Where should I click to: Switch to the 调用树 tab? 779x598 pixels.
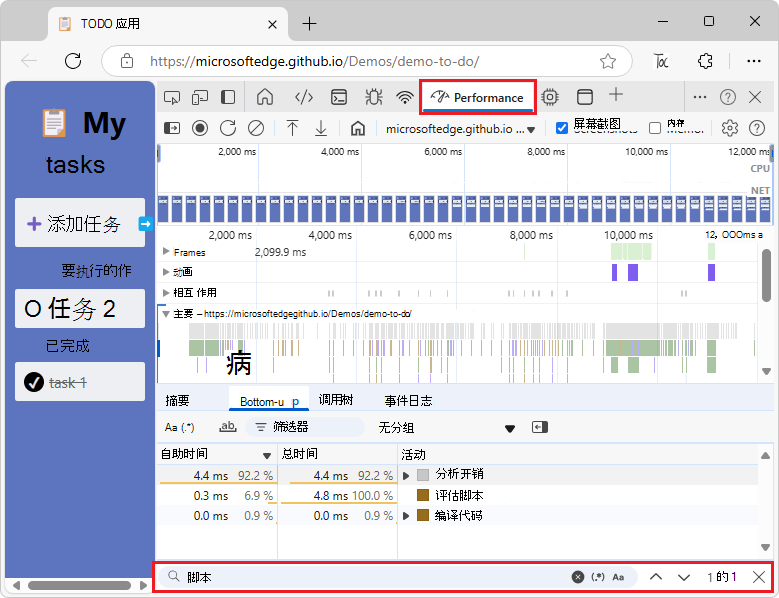pyautogui.click(x=336, y=400)
